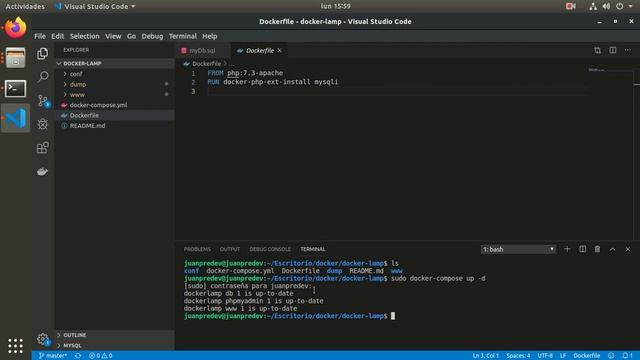Expand the OUTLINE section

115,335
